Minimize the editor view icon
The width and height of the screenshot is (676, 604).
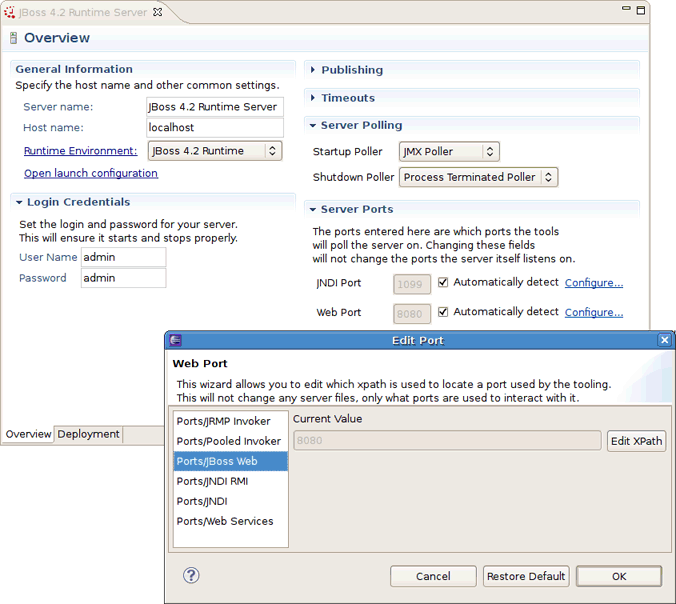(624, 10)
